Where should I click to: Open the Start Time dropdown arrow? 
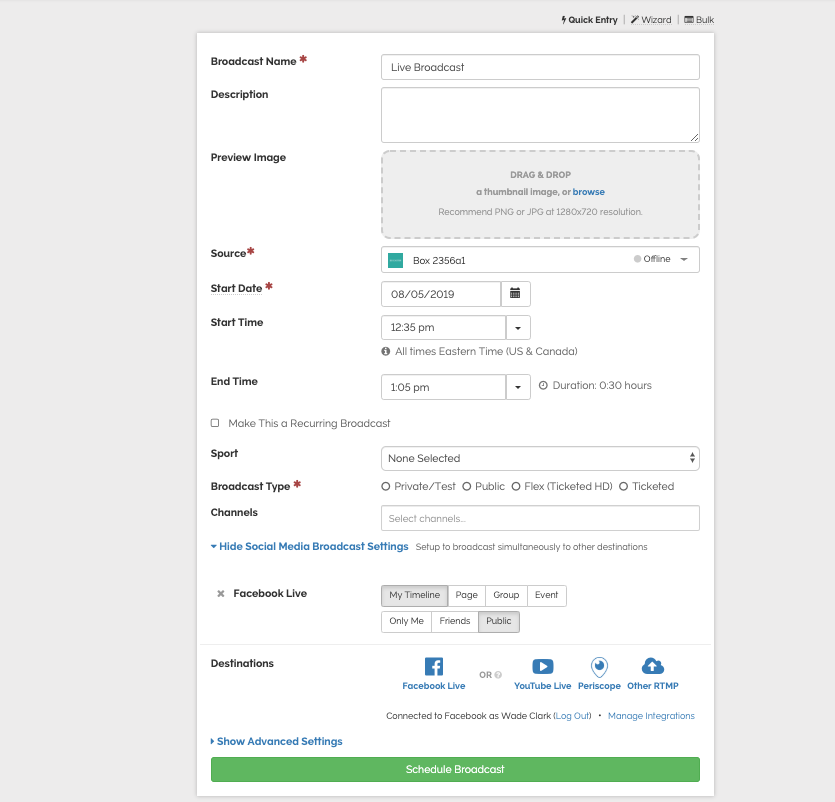[x=518, y=328]
